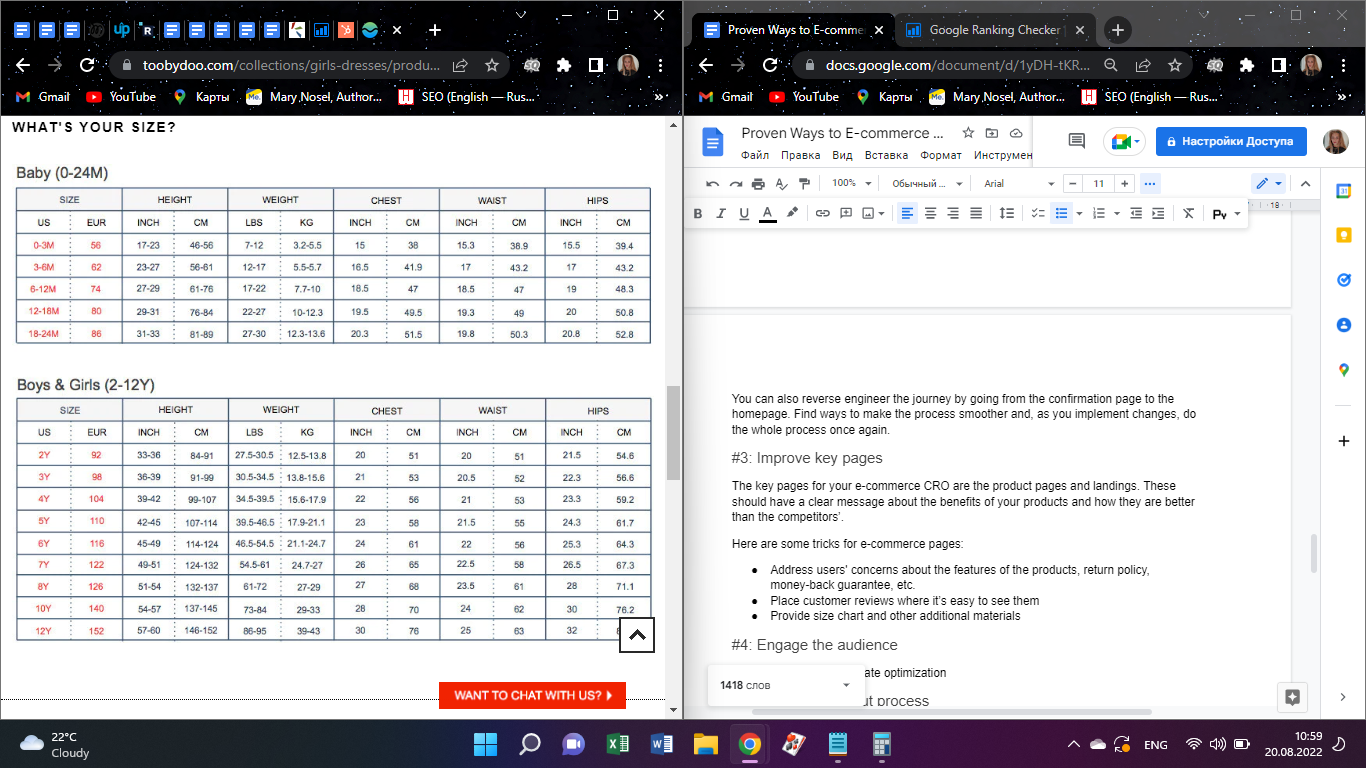The height and width of the screenshot is (768, 1366).
Task: Print the Google Docs document
Action: (x=758, y=184)
